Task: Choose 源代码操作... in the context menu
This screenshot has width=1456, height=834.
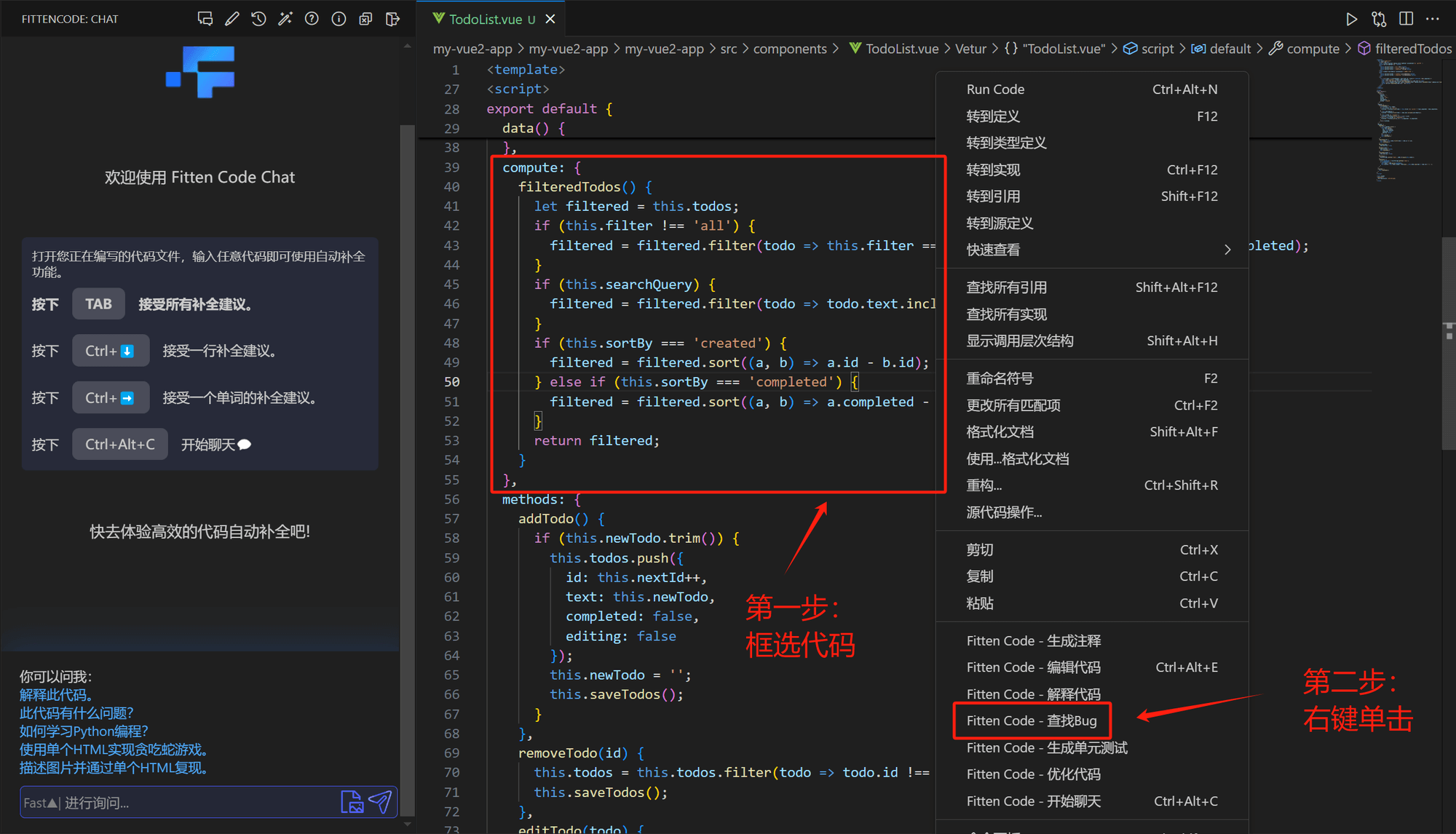Action: pos(1092,512)
